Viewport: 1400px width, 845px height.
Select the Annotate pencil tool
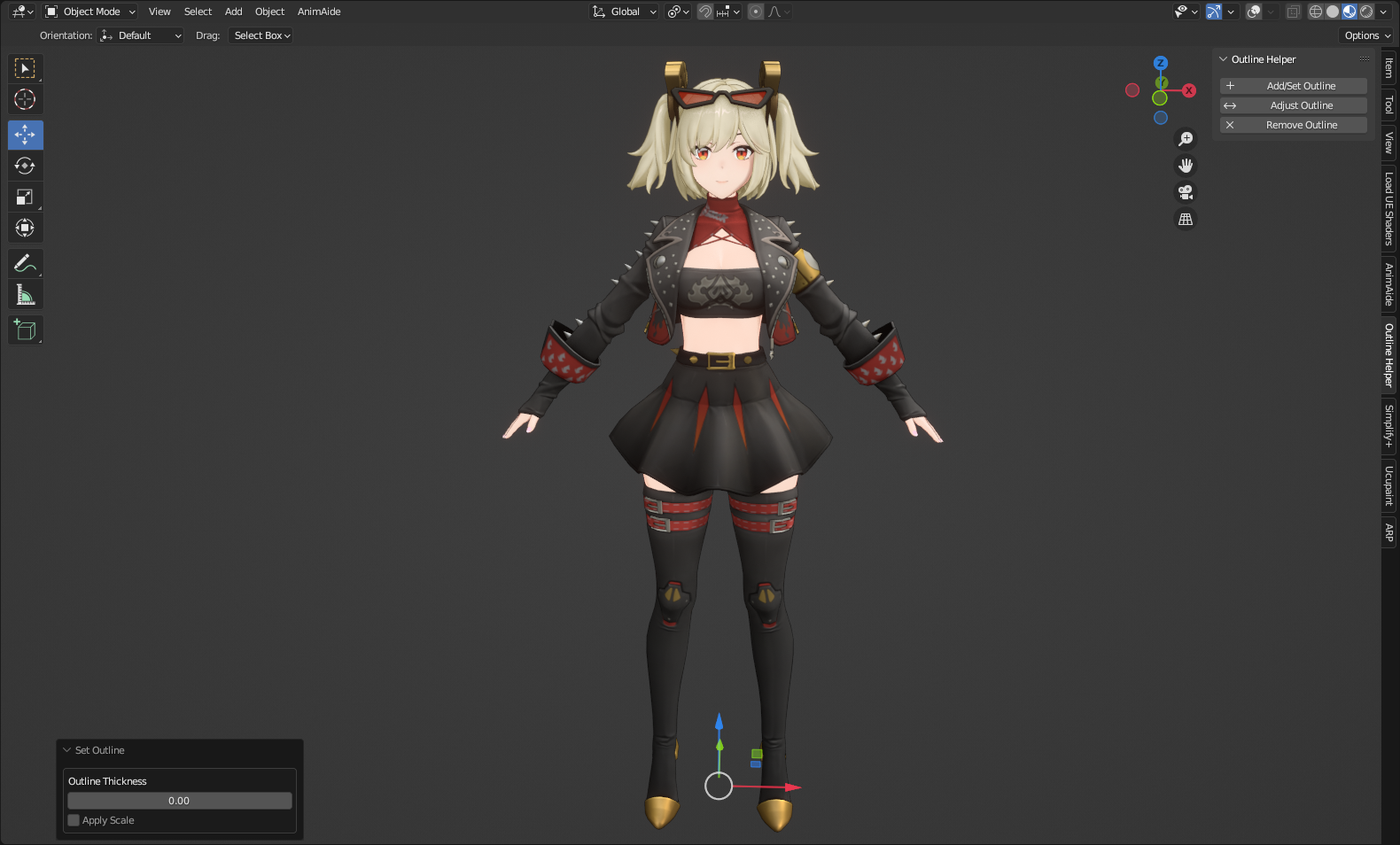tap(25, 263)
